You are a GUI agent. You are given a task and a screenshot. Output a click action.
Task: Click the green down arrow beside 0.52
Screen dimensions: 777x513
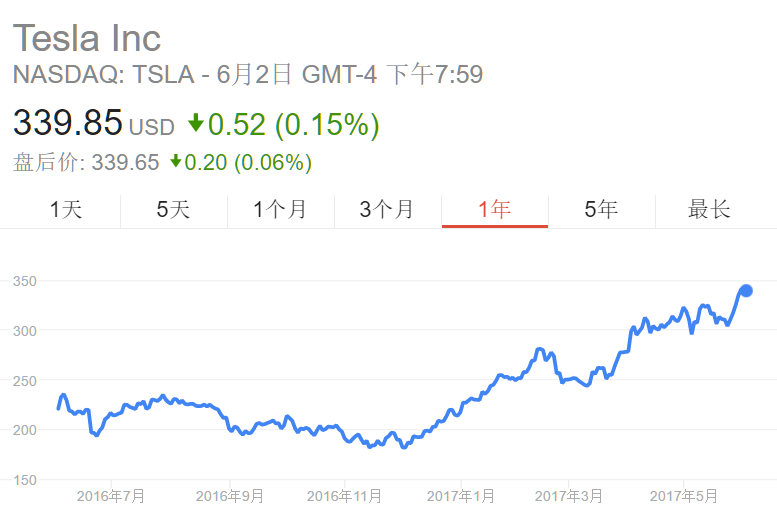(196, 122)
